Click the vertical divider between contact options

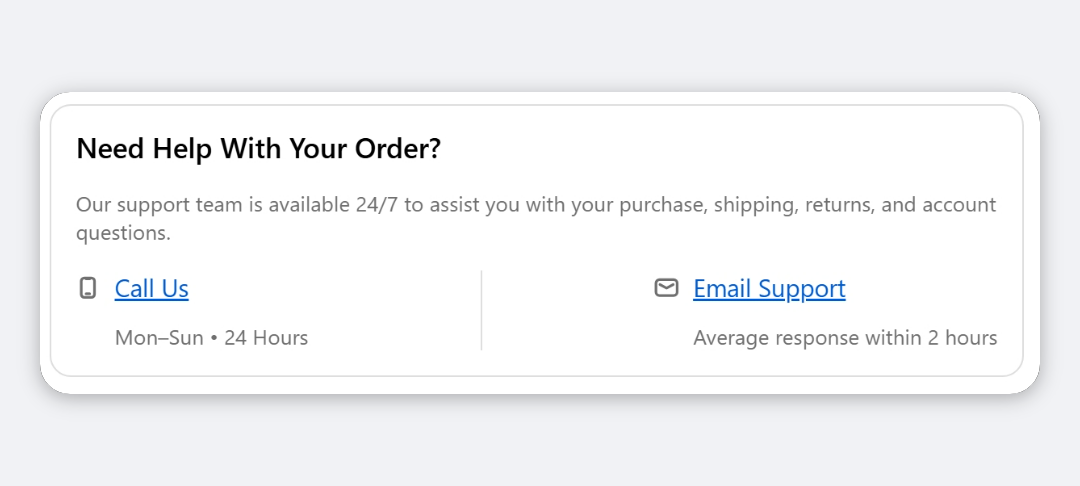[481, 310]
